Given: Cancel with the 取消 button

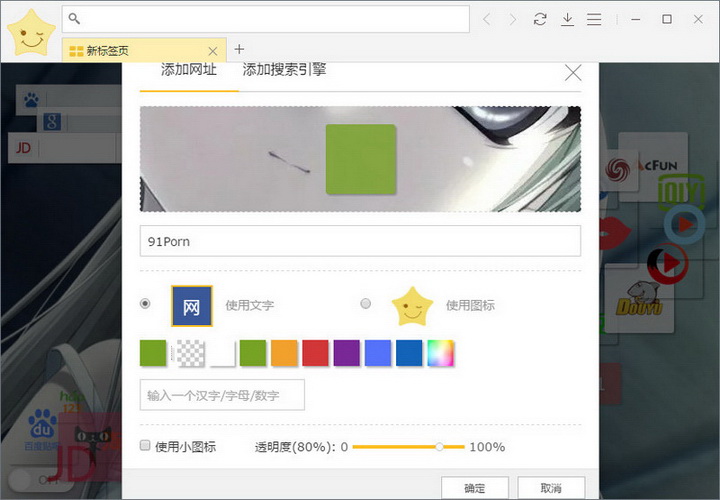Looking at the screenshot, I should point(551,488).
